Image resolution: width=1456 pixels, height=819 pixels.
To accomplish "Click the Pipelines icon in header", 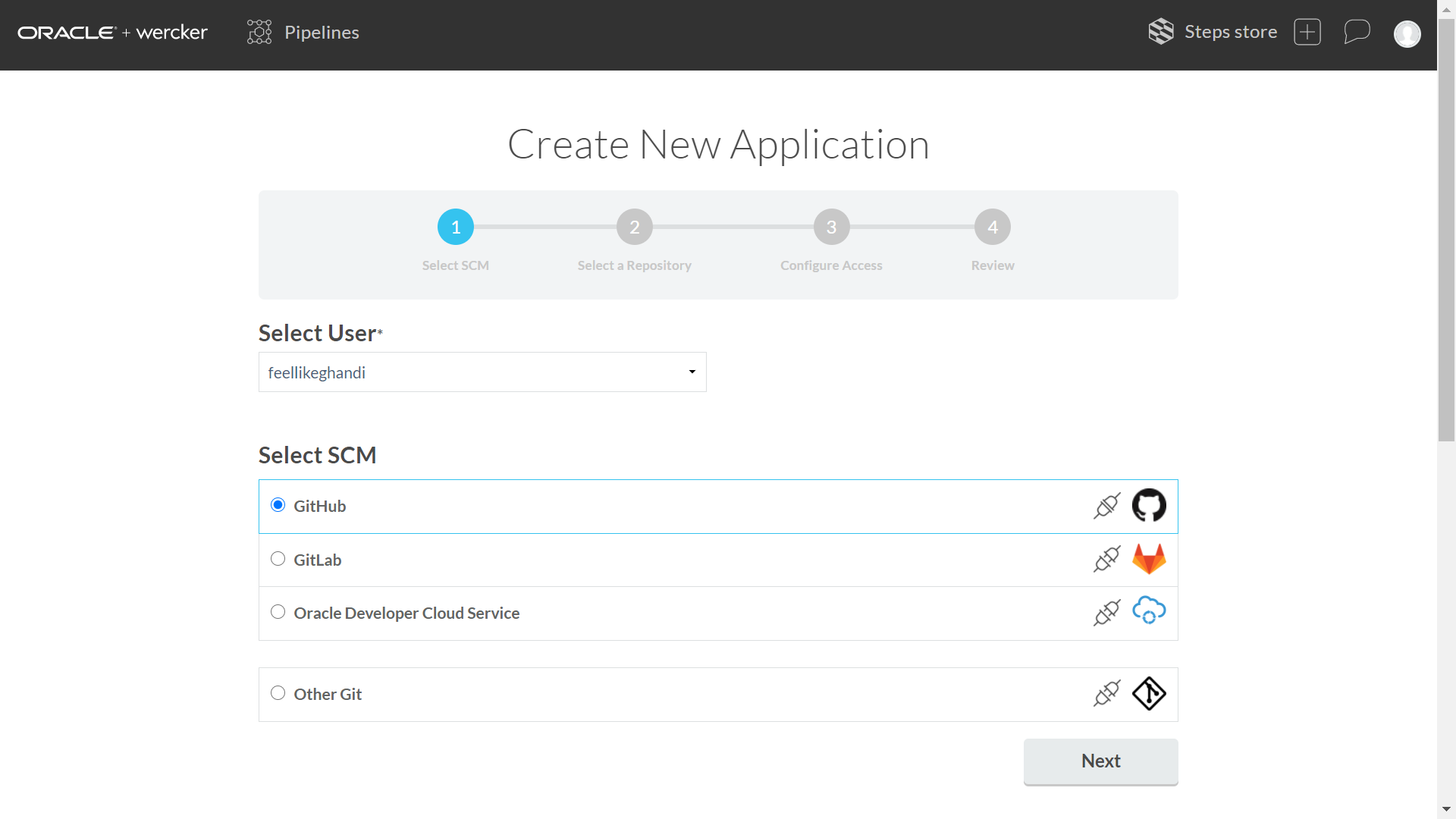I will point(259,32).
